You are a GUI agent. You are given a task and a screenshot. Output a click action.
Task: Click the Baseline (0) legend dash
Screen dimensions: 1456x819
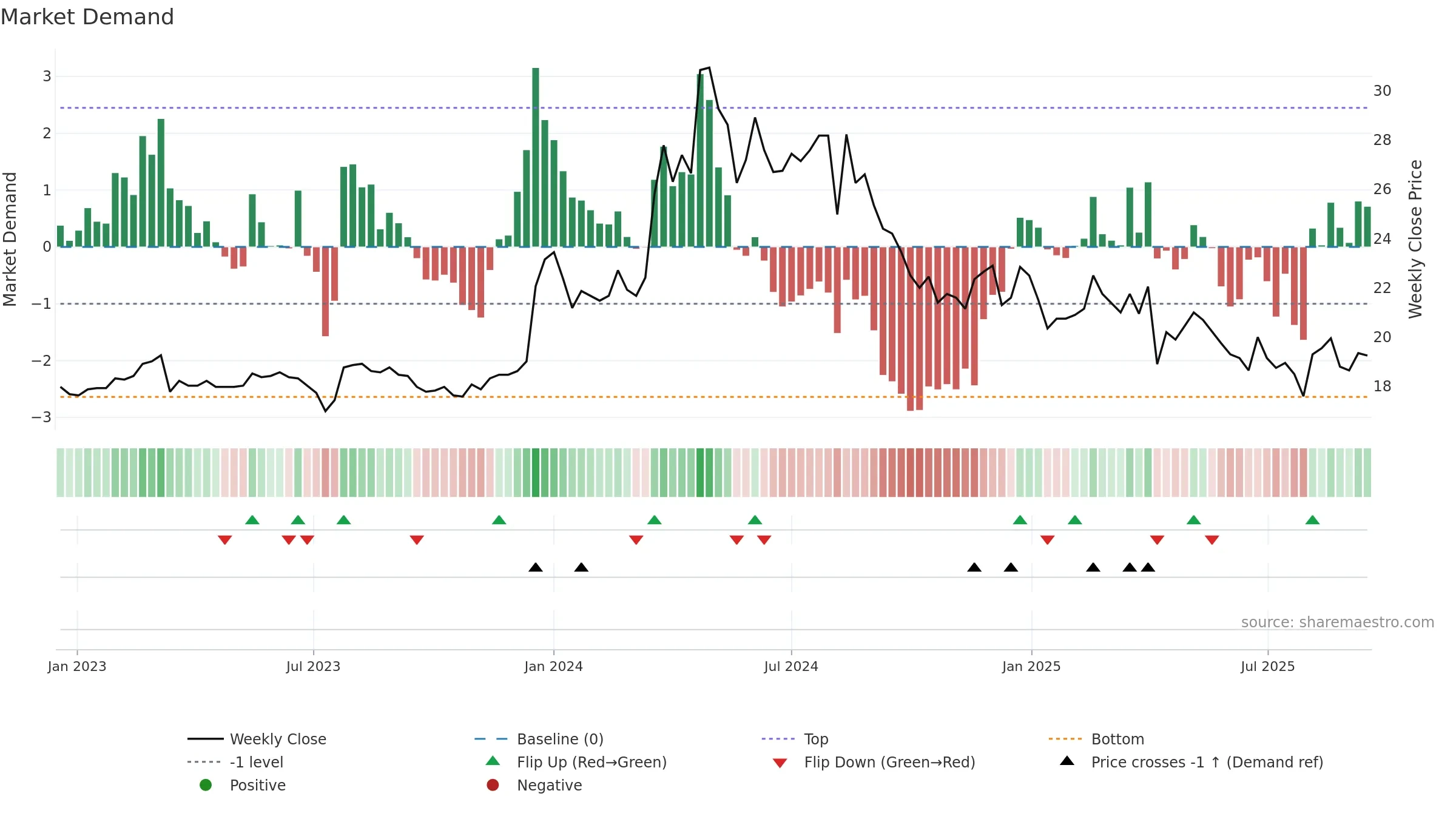tap(491, 739)
